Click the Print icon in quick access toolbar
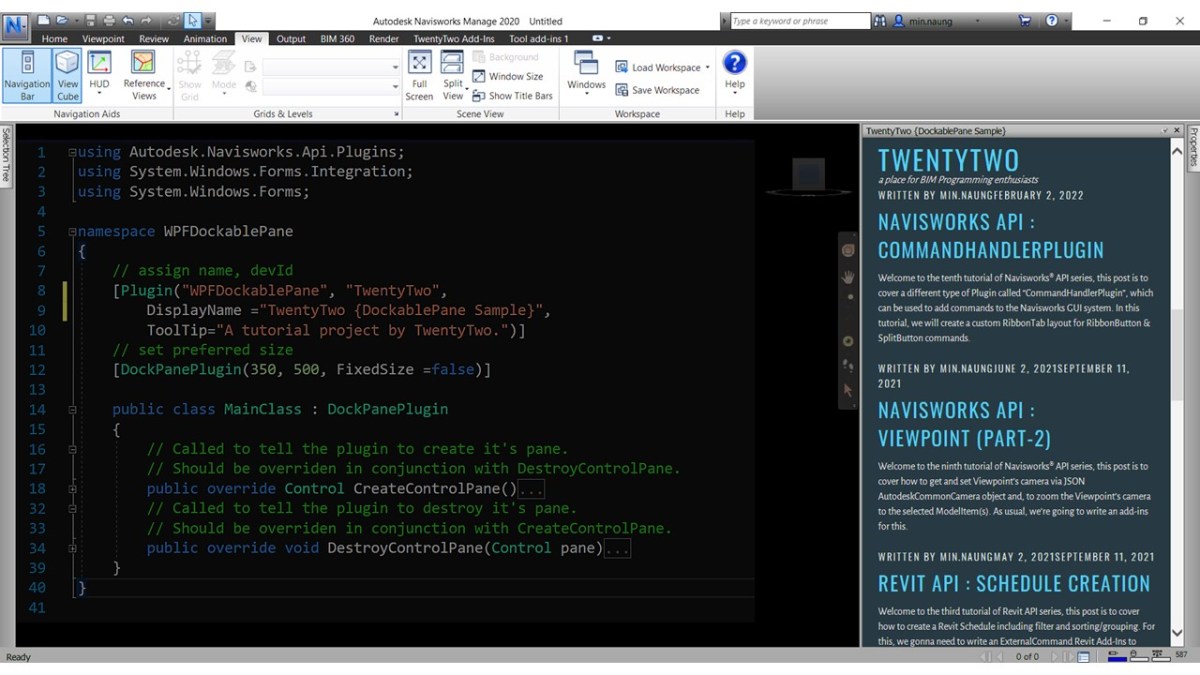 point(109,20)
